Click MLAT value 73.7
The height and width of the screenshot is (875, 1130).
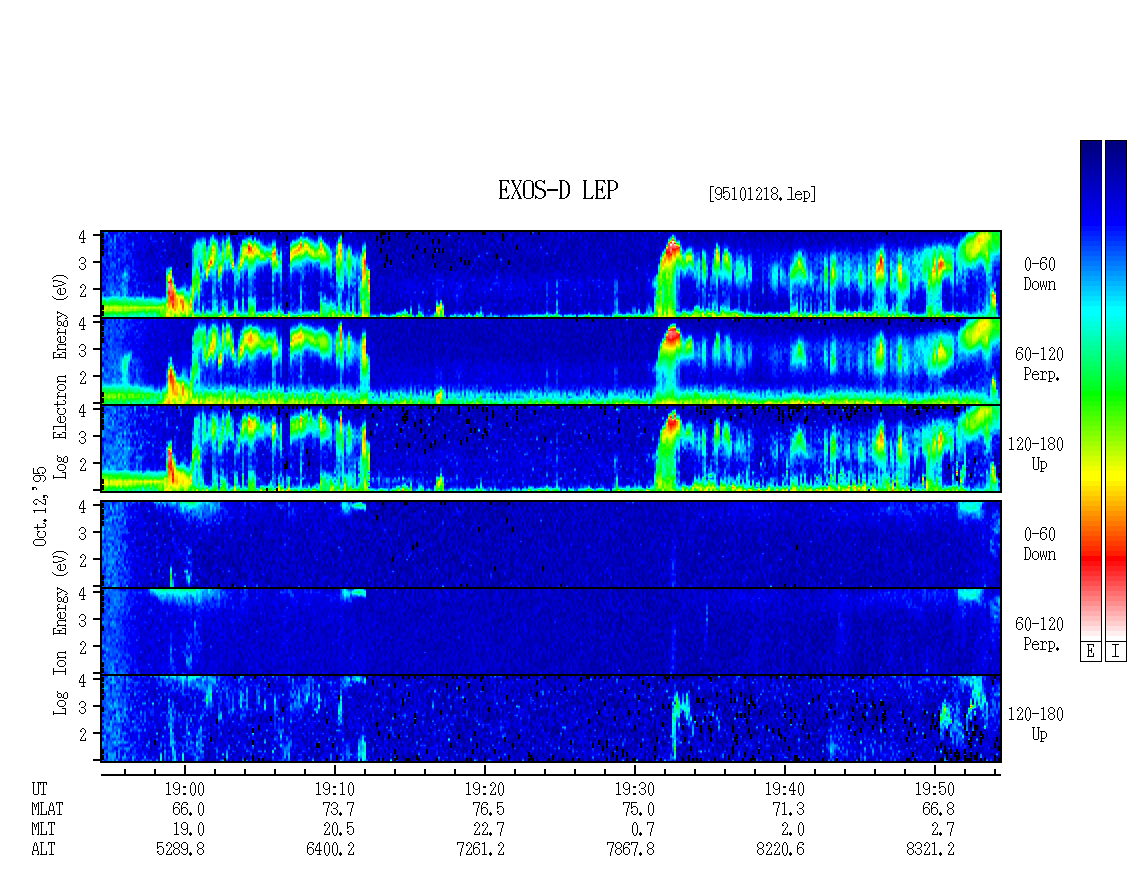pyautogui.click(x=338, y=809)
